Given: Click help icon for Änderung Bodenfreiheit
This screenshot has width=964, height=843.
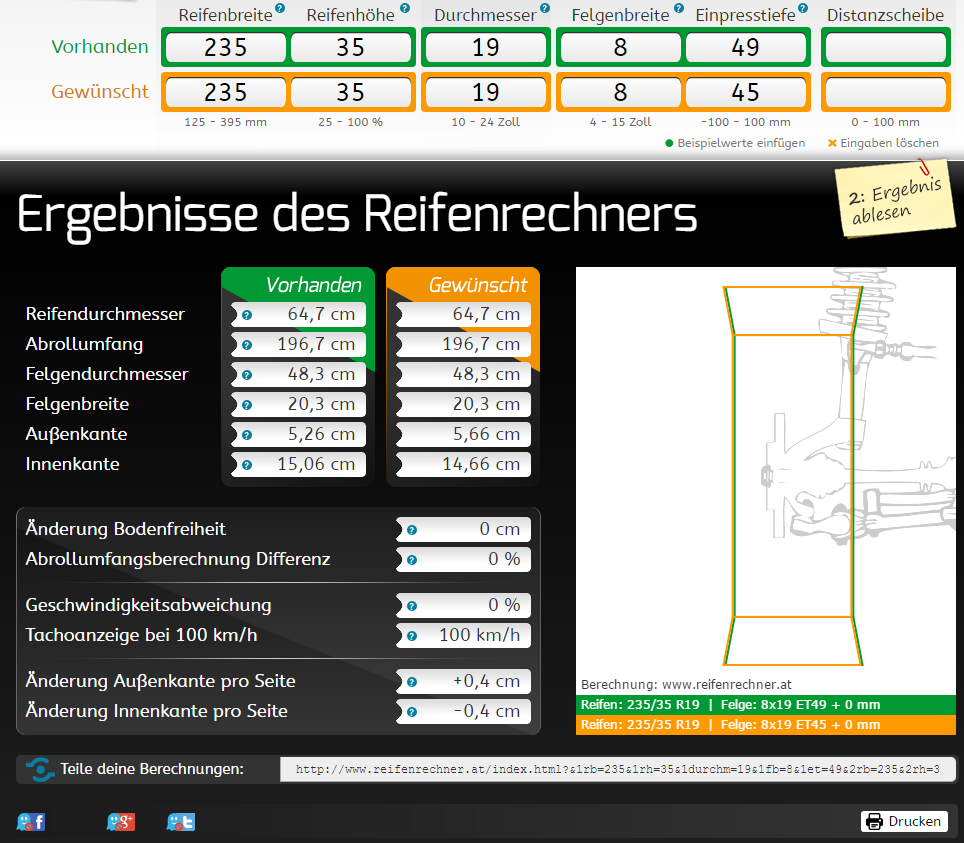Looking at the screenshot, I should (x=412, y=530).
